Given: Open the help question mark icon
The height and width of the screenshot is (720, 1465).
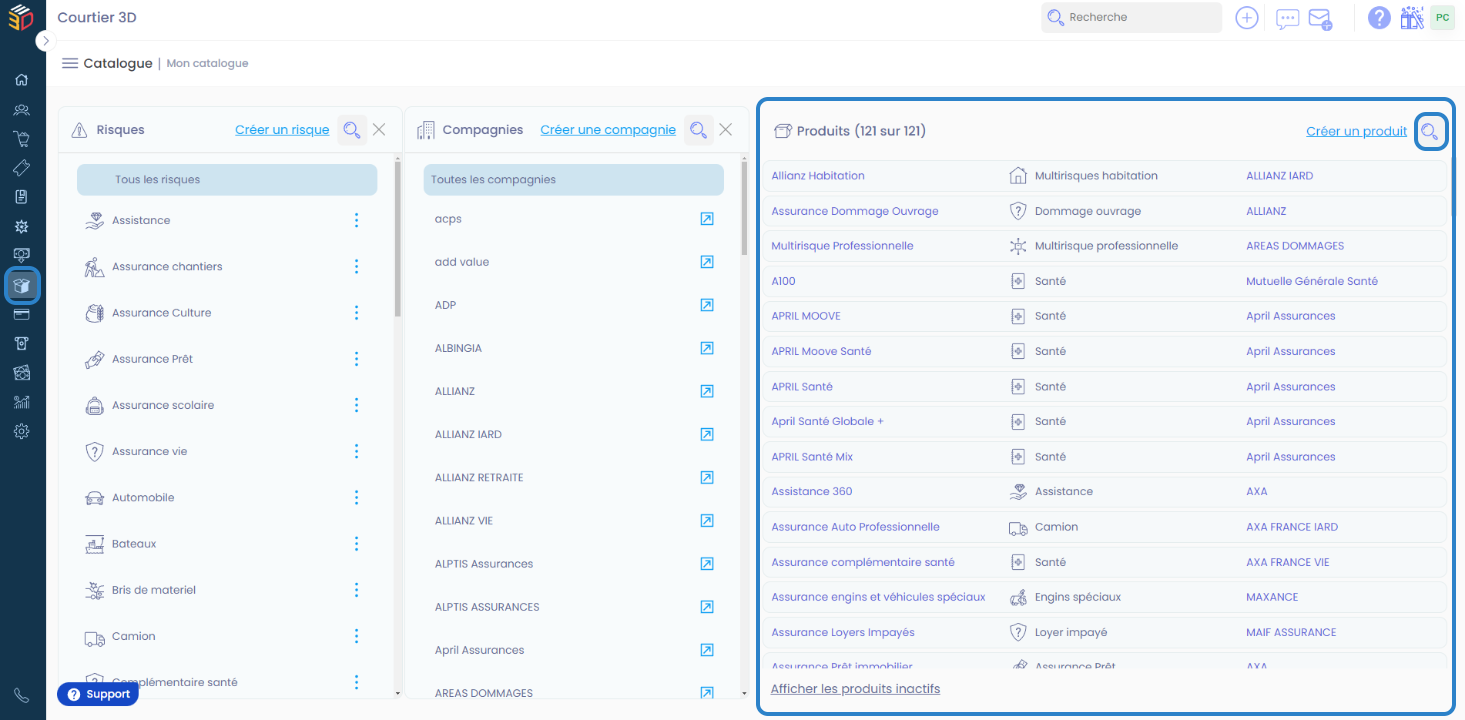Looking at the screenshot, I should [1379, 18].
